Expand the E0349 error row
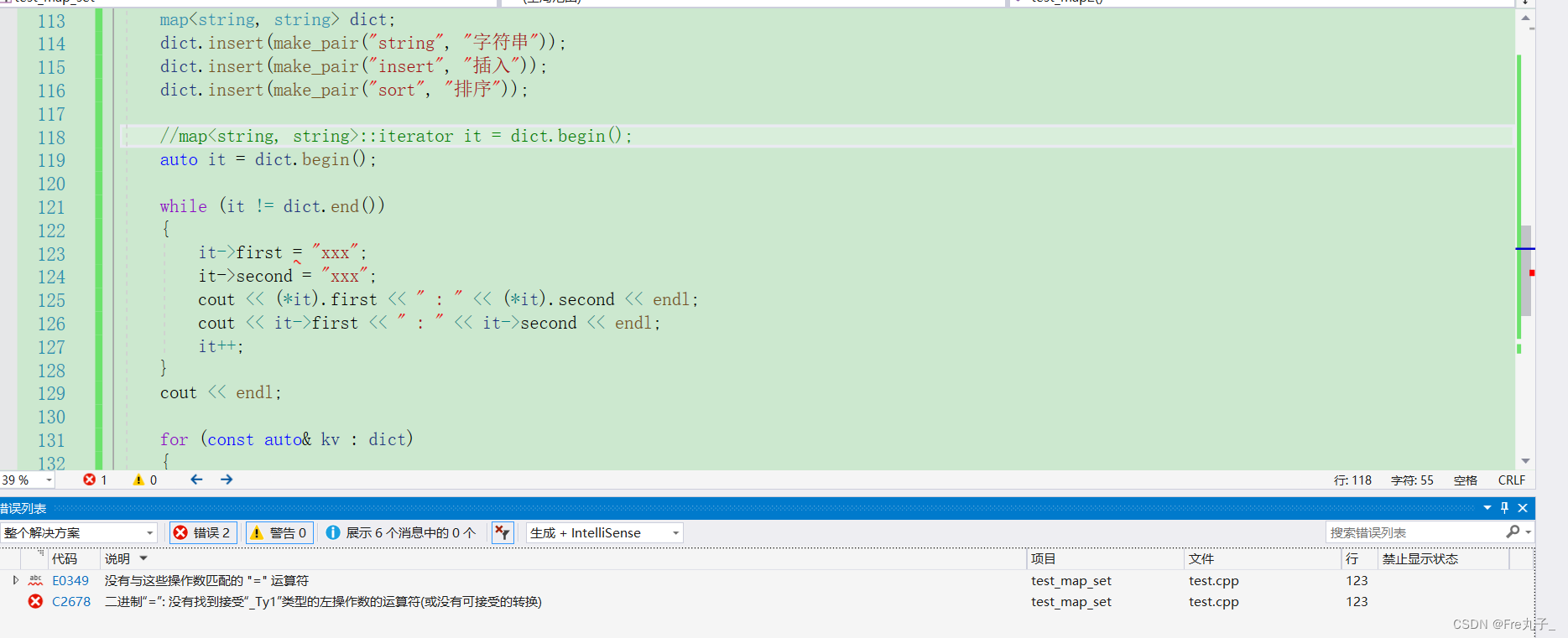Image resolution: width=1568 pixels, height=638 pixels. [15, 580]
